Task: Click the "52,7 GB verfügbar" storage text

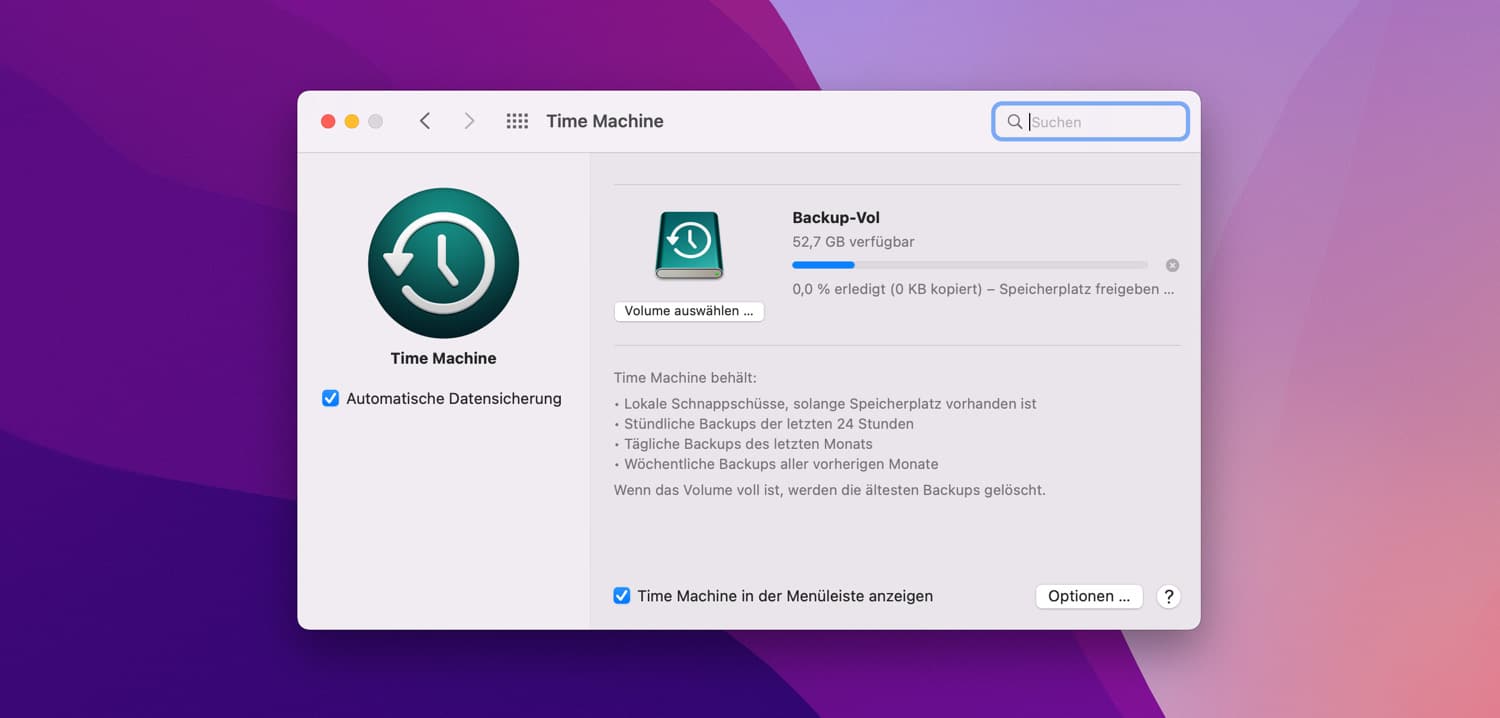Action: coord(853,242)
